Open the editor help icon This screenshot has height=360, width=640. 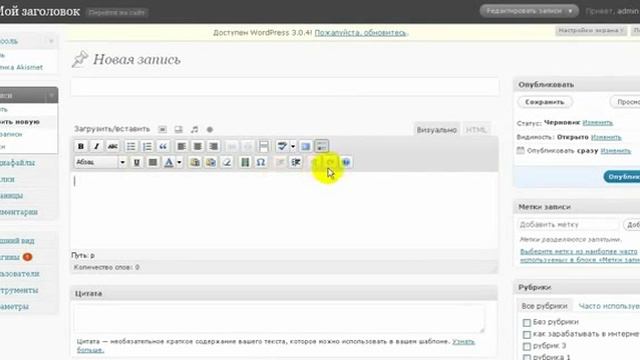pos(346,162)
